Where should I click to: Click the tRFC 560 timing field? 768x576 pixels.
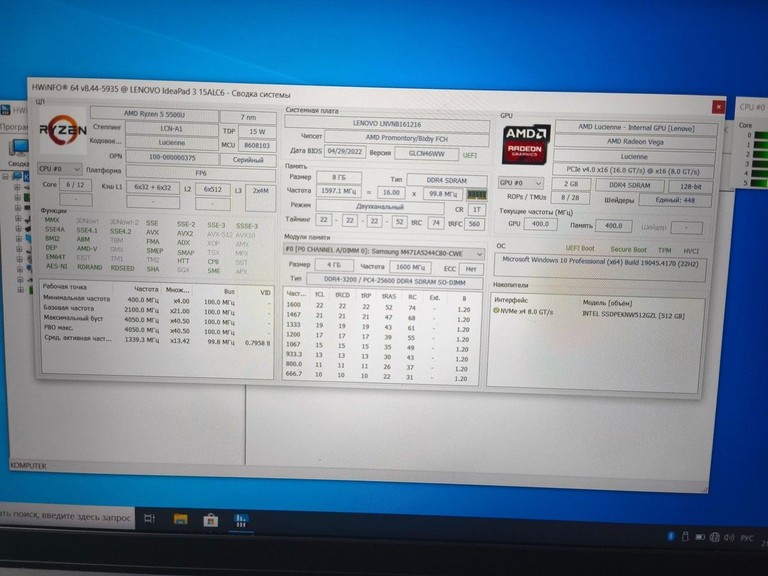coord(474,224)
